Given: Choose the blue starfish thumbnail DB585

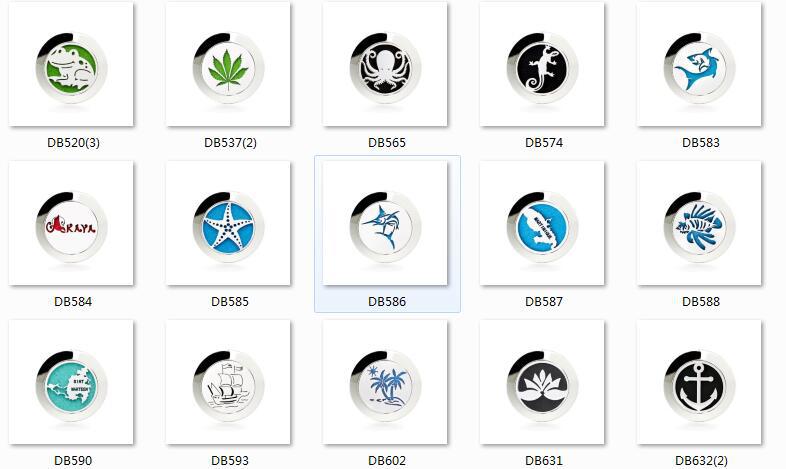Looking at the screenshot, I should [228, 223].
